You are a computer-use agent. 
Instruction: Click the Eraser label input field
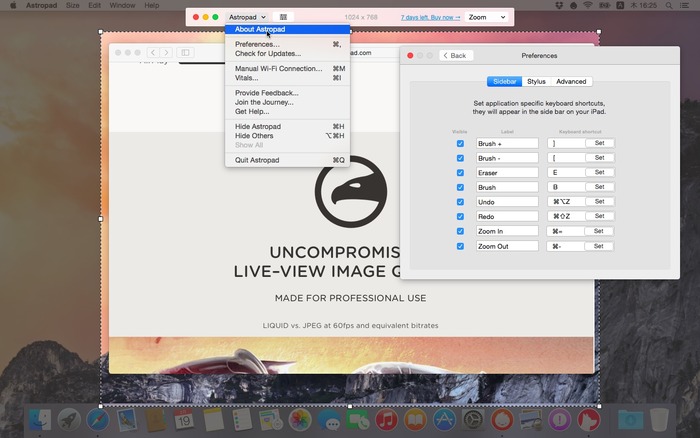pos(507,173)
